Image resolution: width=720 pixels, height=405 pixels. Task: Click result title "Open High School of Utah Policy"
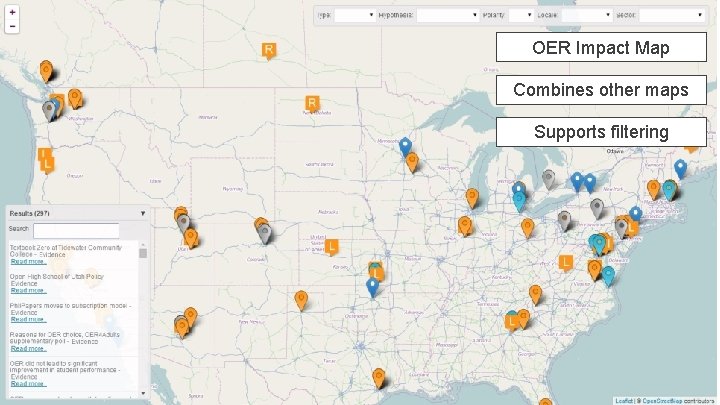coord(57,276)
